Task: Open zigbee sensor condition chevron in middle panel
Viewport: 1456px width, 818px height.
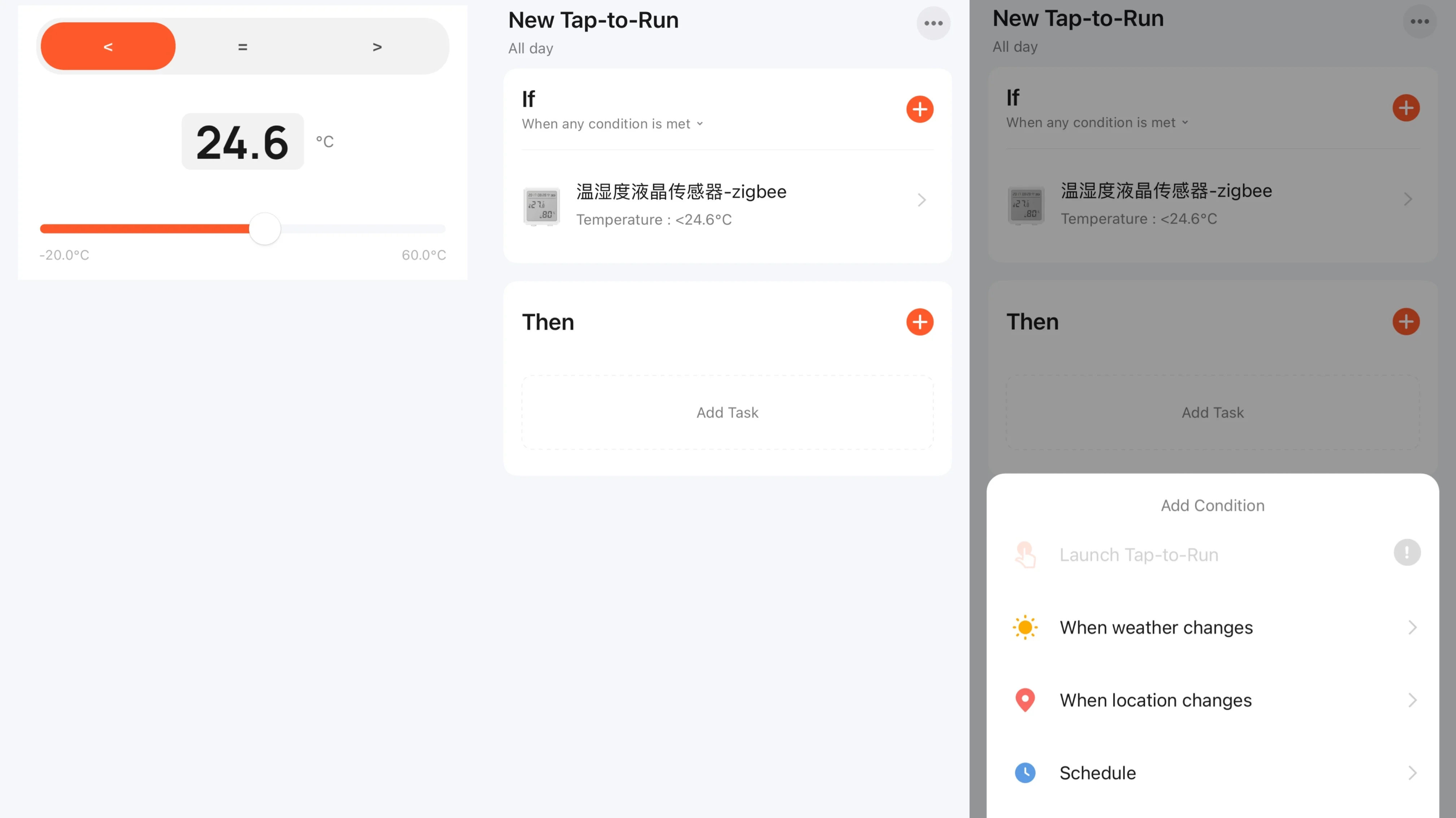Action: (x=921, y=200)
